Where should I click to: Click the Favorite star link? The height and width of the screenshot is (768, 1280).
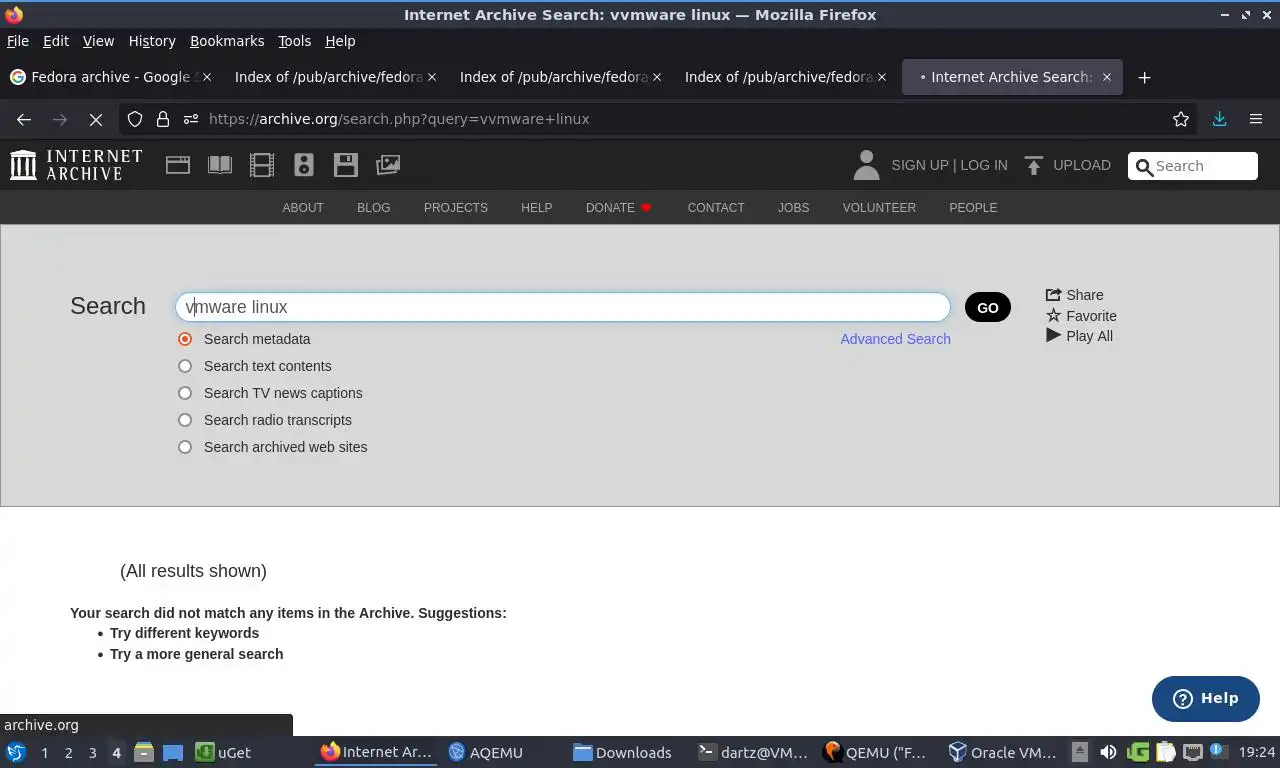pyautogui.click(x=1081, y=316)
